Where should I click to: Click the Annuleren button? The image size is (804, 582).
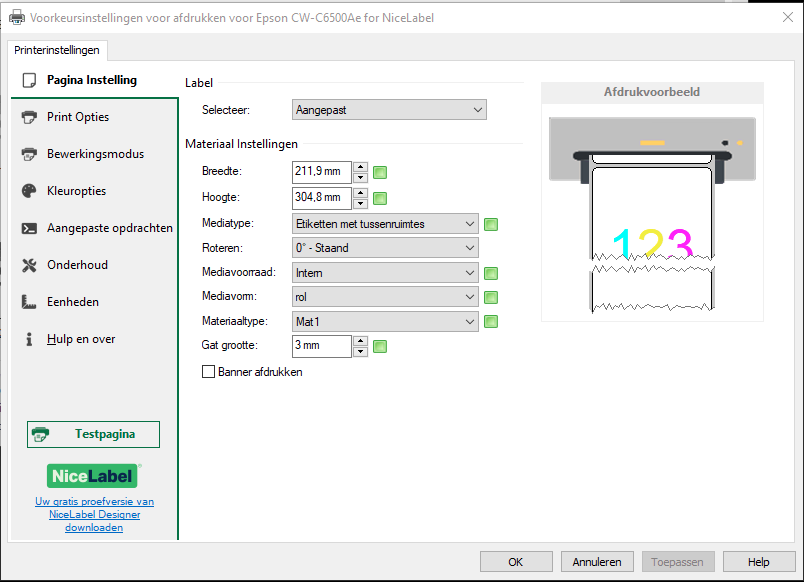coord(597,562)
